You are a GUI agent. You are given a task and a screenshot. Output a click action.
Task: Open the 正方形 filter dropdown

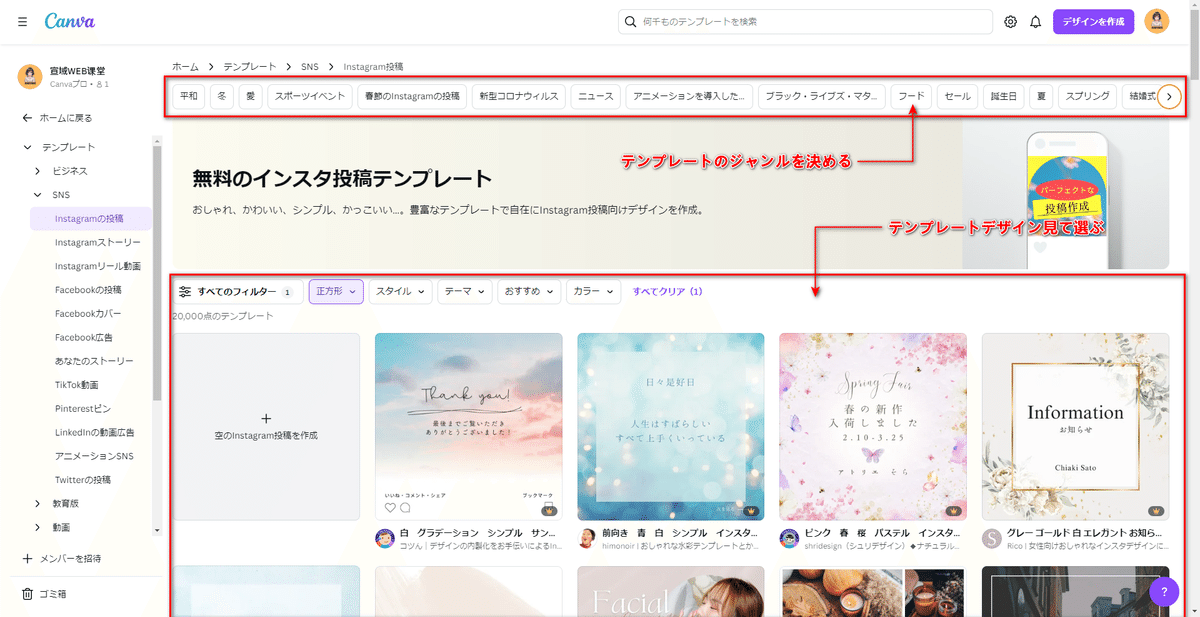click(x=336, y=292)
